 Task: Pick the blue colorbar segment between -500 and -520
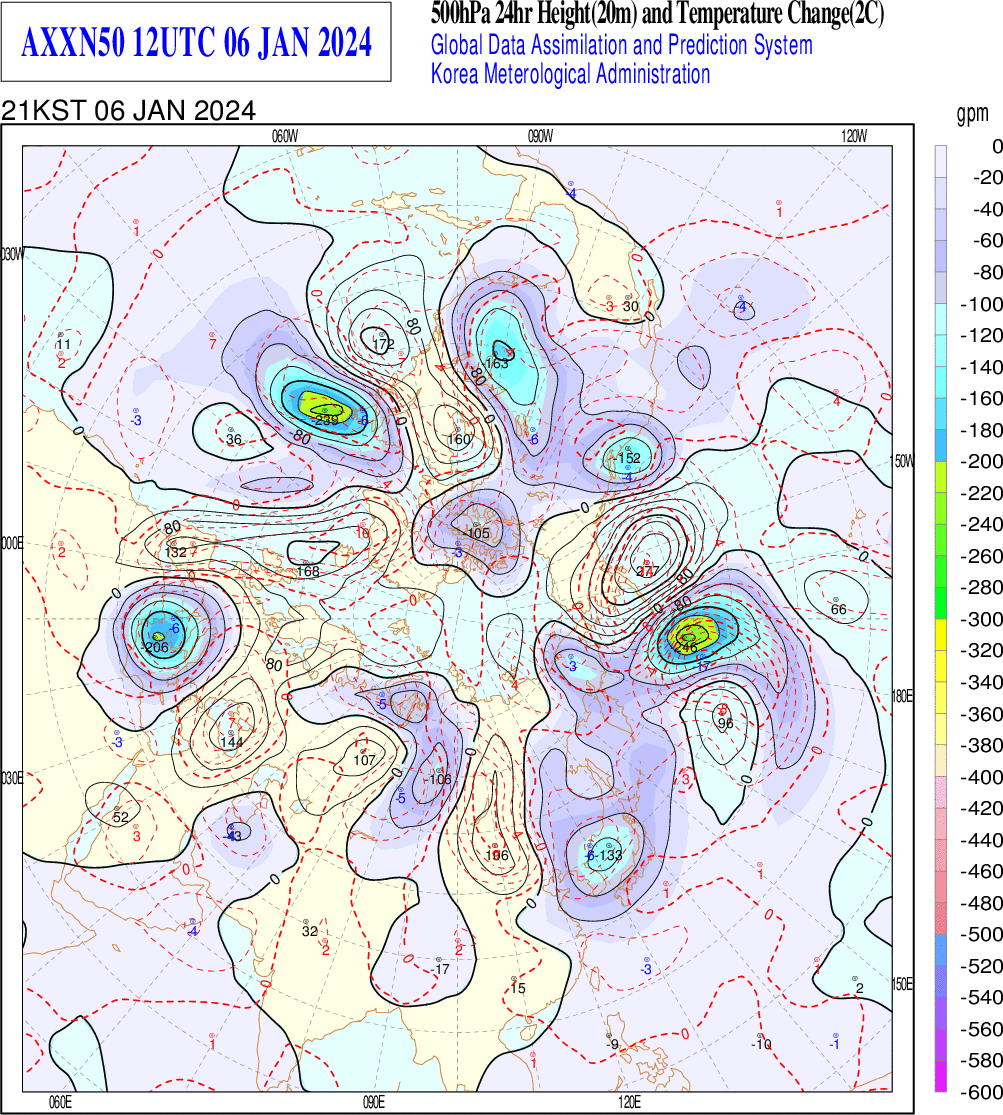coord(940,949)
